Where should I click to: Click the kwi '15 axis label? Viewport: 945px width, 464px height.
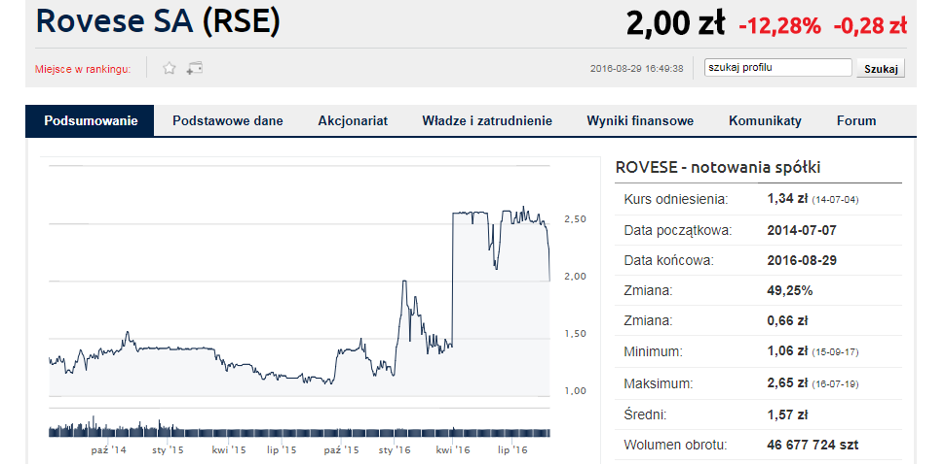[x=229, y=450]
